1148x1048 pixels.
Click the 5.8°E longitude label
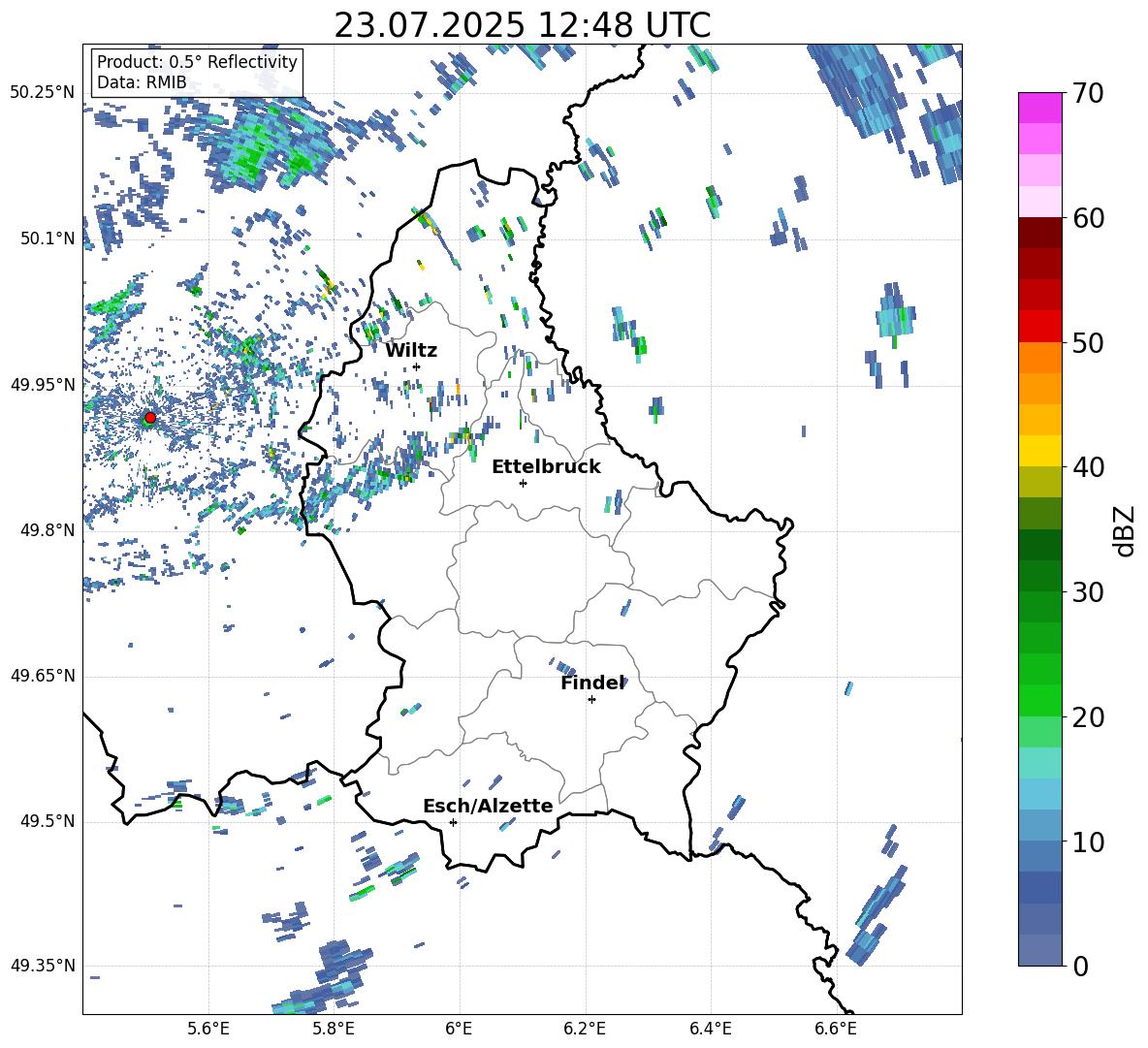point(334,1029)
